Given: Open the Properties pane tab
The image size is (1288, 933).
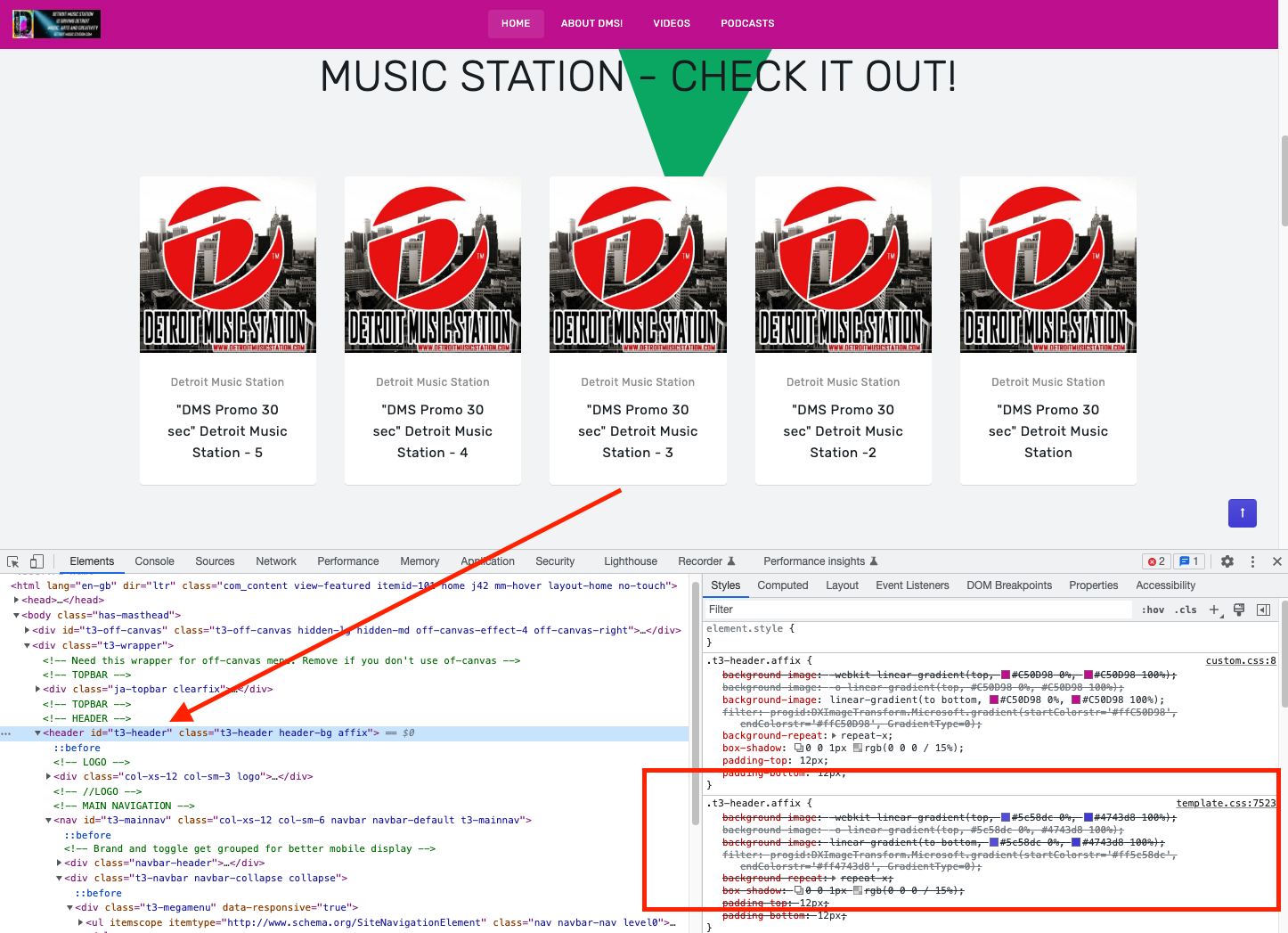Looking at the screenshot, I should pos(1094,585).
